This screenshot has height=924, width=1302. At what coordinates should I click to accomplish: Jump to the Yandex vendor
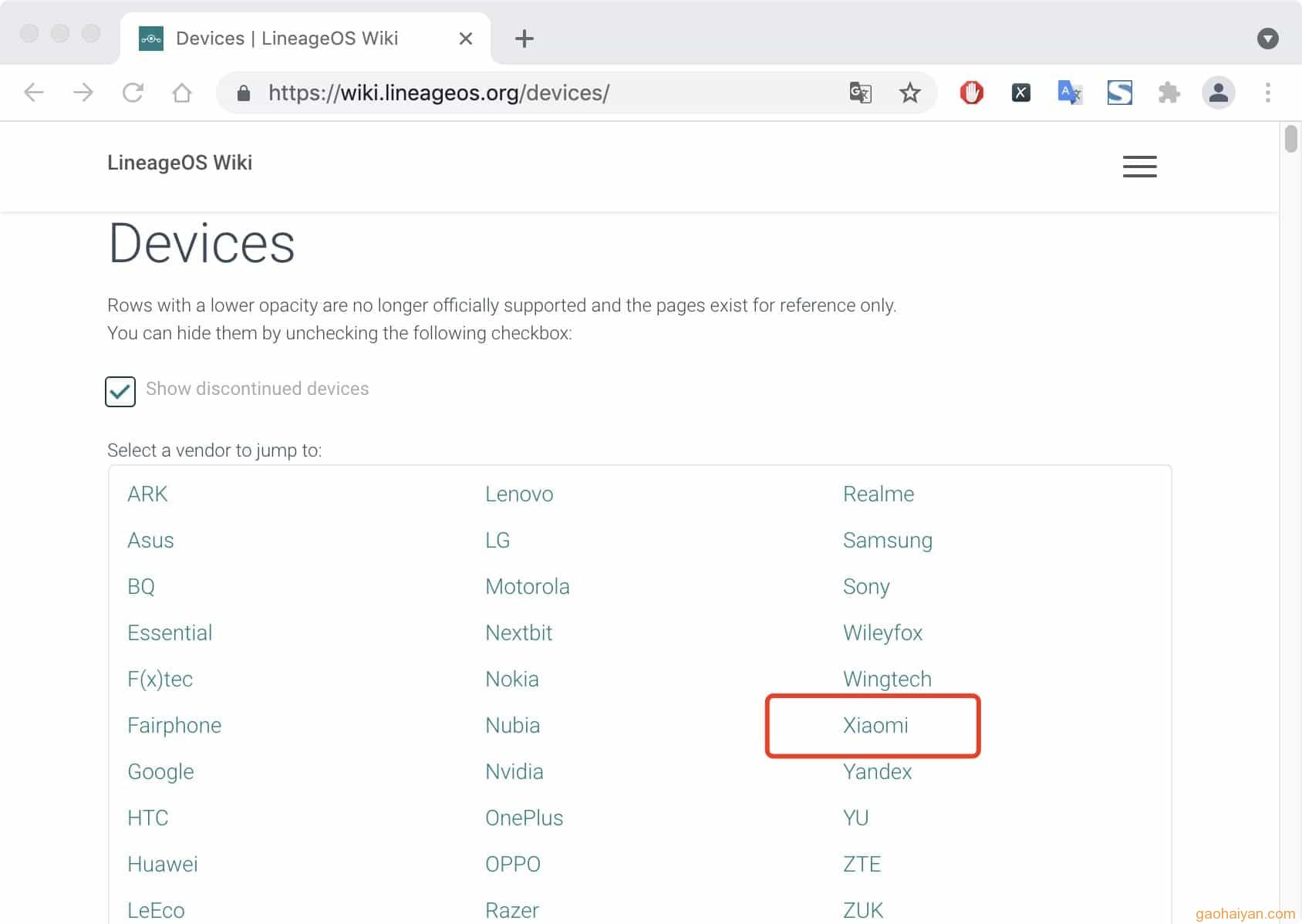(877, 771)
